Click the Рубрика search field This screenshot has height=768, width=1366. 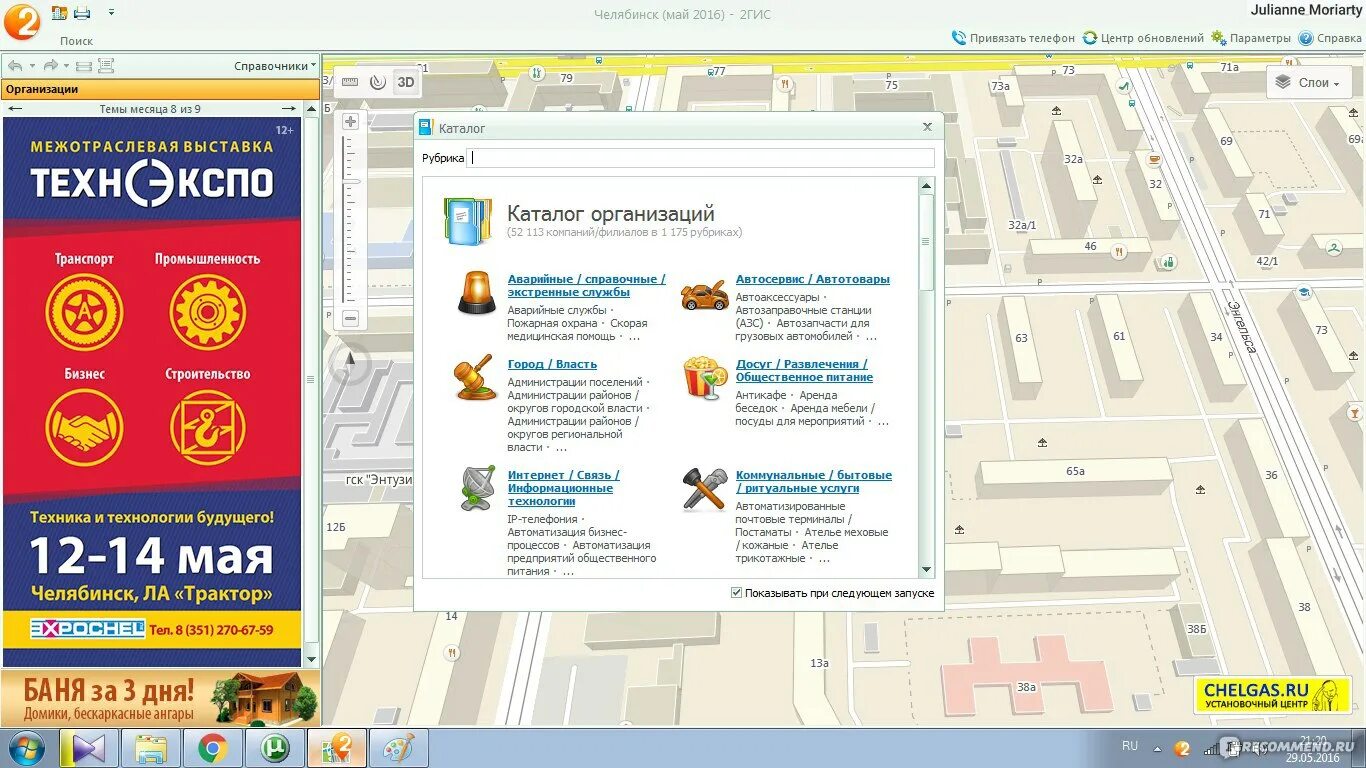(x=701, y=158)
